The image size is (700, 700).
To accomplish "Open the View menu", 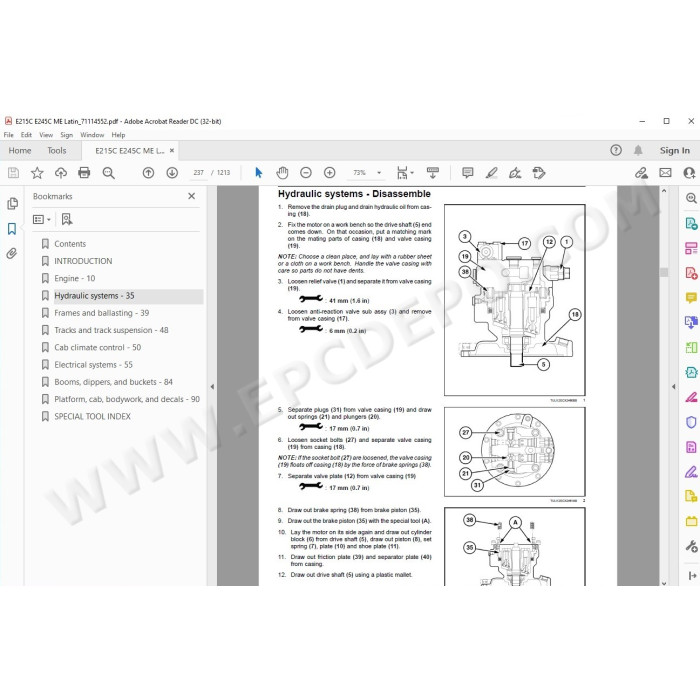I will click(x=46, y=135).
